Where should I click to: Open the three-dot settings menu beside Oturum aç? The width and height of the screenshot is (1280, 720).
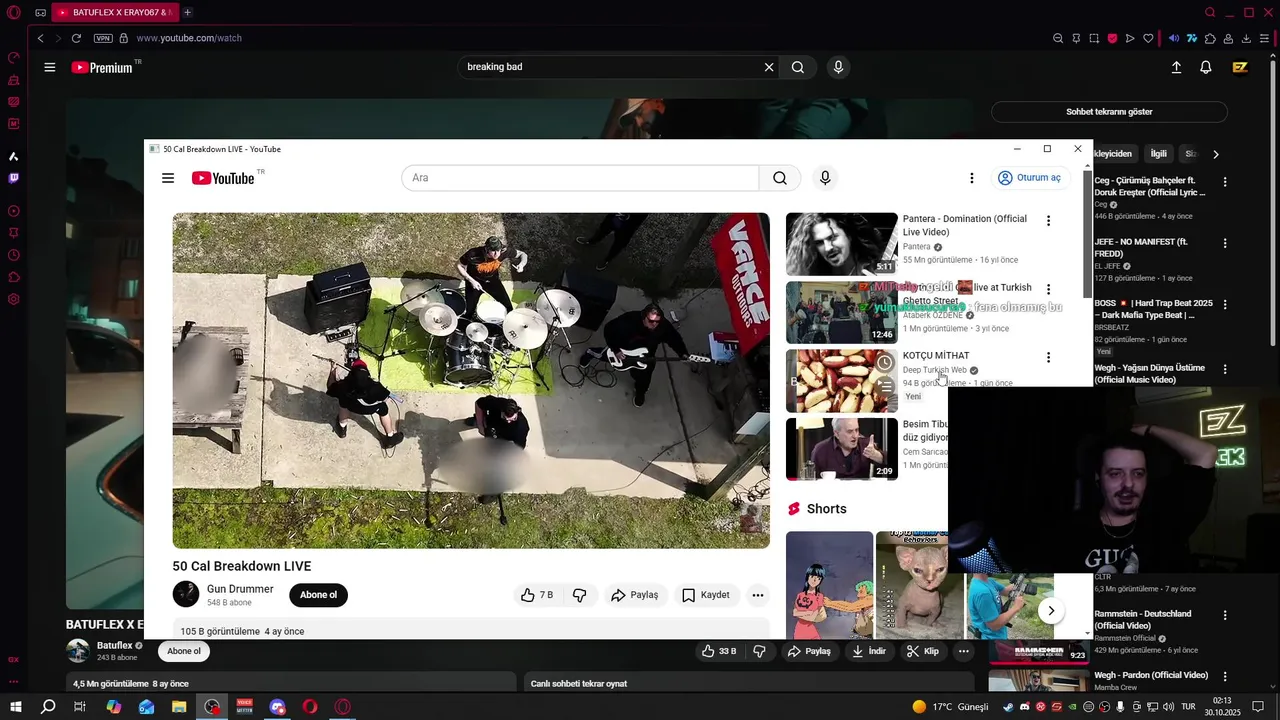click(971, 178)
